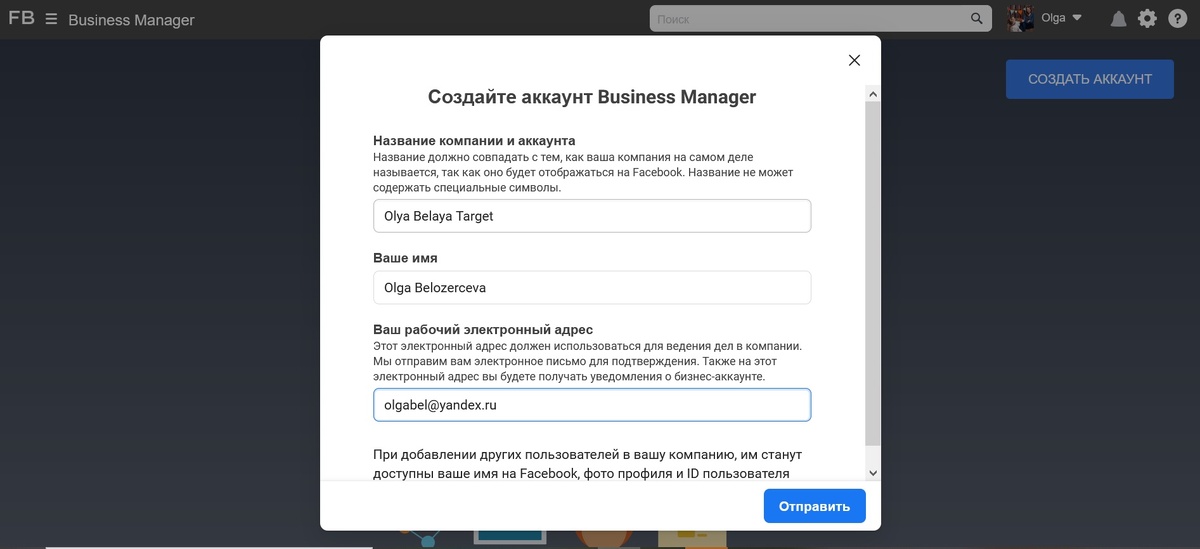Click the dialog vertical scrollbar thumb

(x=873, y=273)
